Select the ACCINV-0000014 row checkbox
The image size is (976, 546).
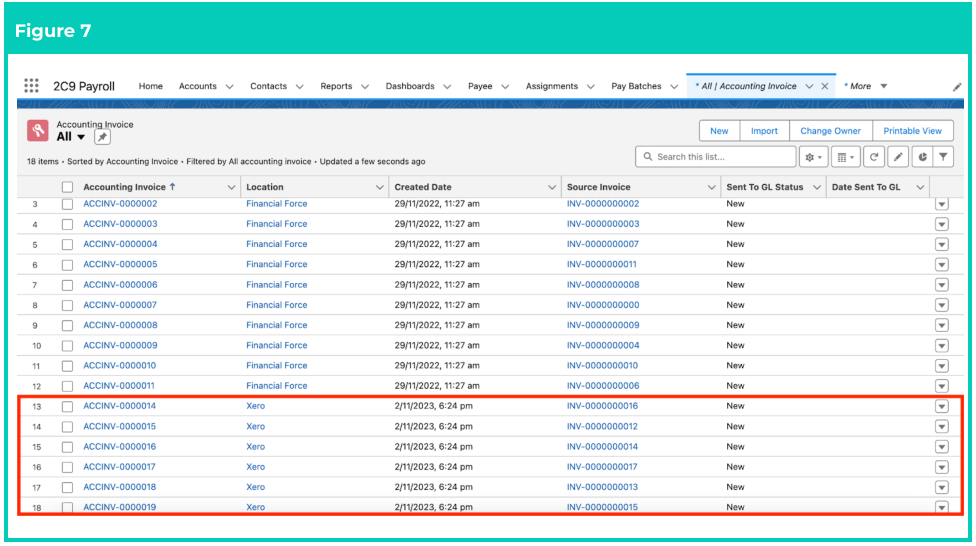[x=67, y=407]
